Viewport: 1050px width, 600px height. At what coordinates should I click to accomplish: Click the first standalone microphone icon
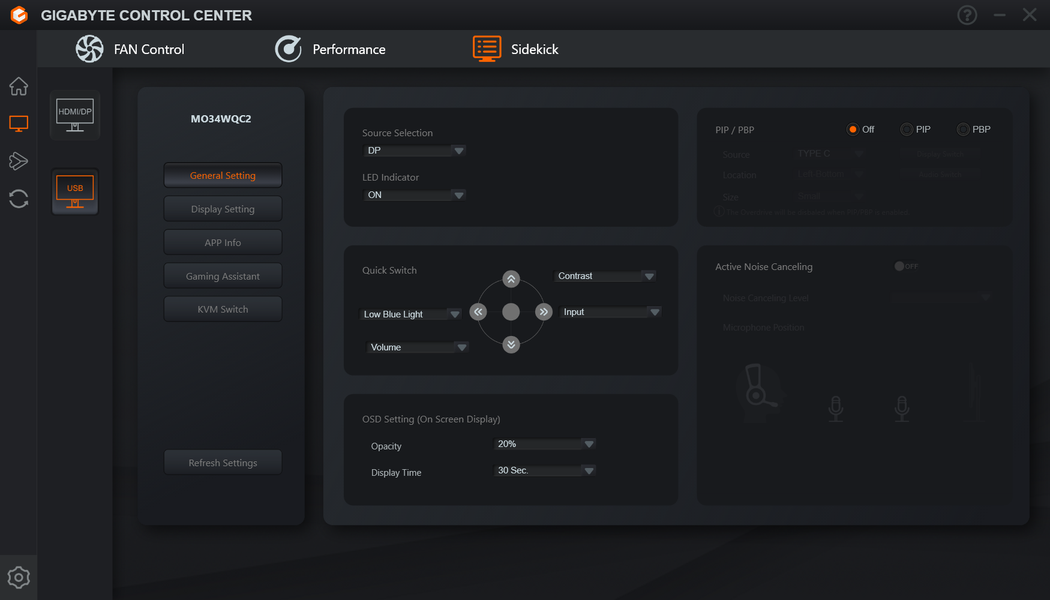(836, 408)
